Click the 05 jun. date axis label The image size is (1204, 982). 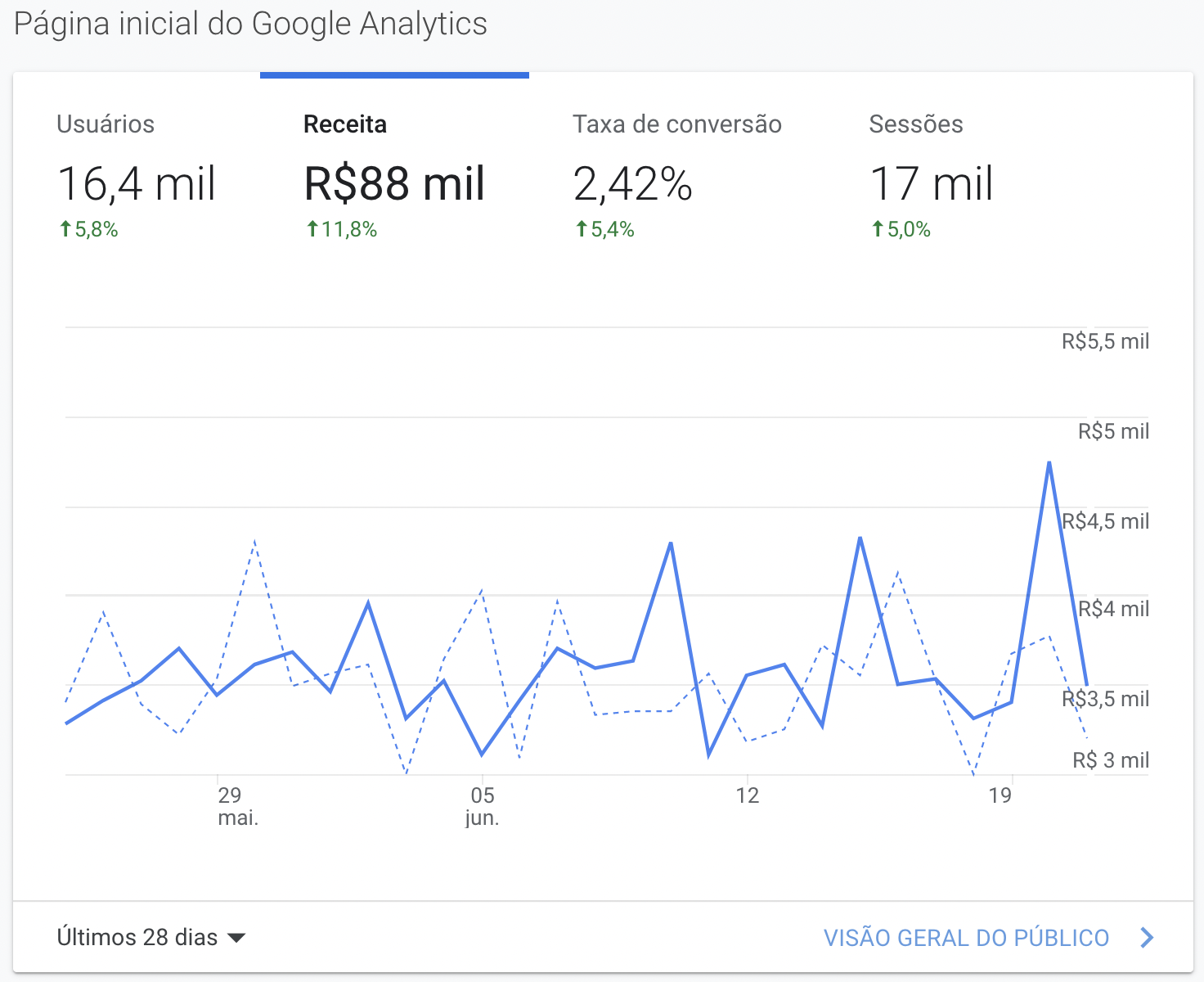point(483,806)
